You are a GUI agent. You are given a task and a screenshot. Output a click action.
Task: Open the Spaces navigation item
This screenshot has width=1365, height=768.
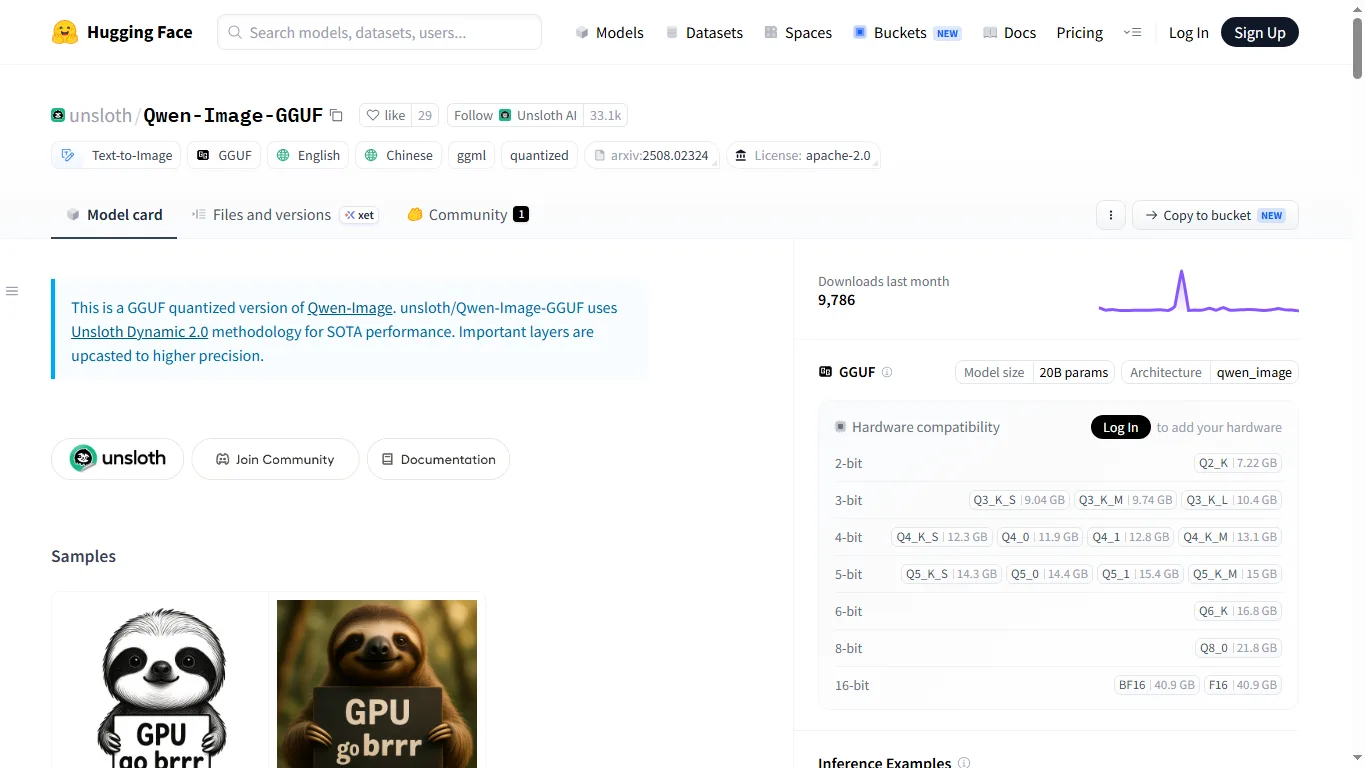[x=798, y=32]
